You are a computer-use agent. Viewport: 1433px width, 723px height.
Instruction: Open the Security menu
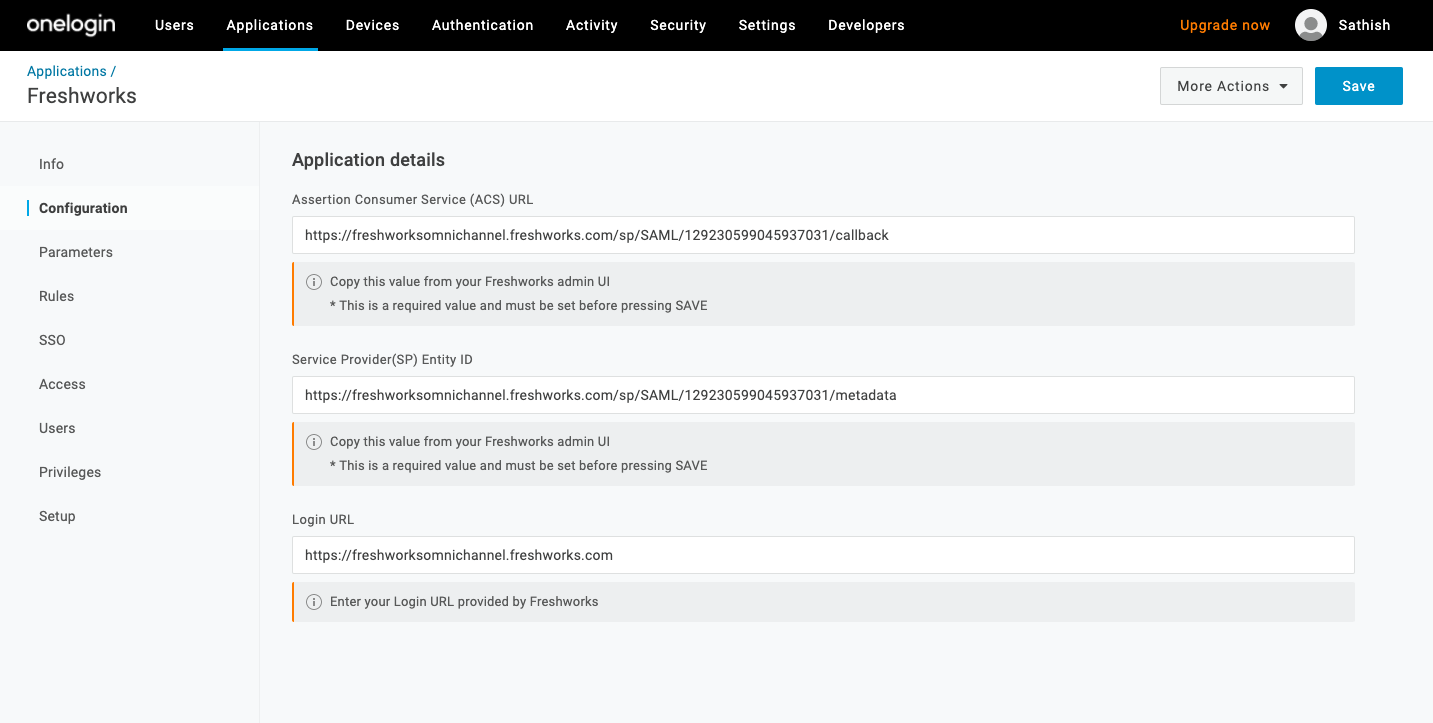(x=678, y=25)
